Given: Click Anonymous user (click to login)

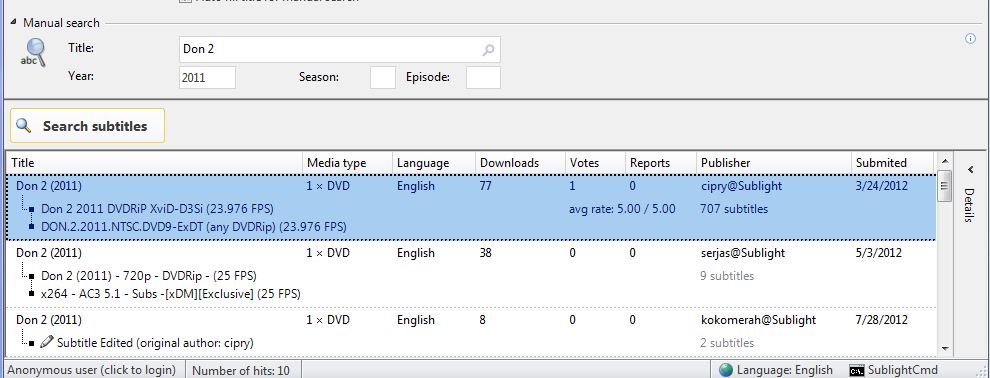Looking at the screenshot, I should [x=91, y=370].
